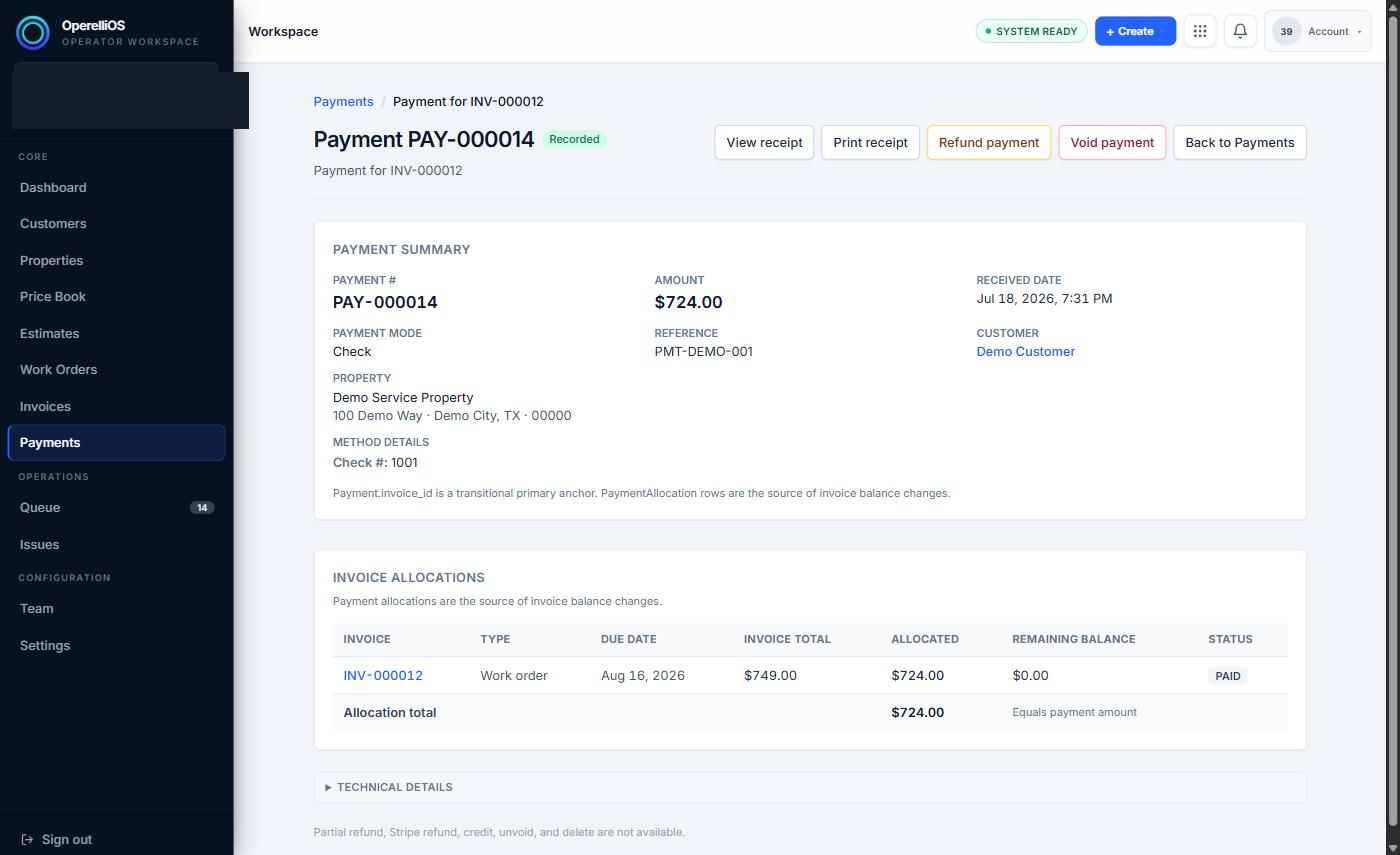This screenshot has width=1400, height=855.
Task: Go to Customers in sidebar
Action: point(116,224)
